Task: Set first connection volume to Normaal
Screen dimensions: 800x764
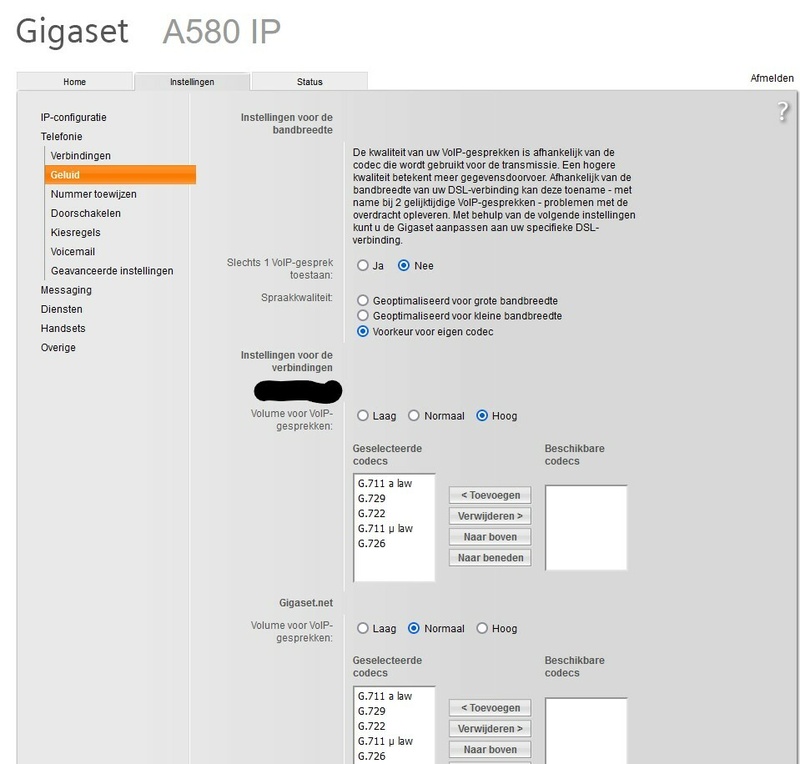Action: (x=414, y=415)
